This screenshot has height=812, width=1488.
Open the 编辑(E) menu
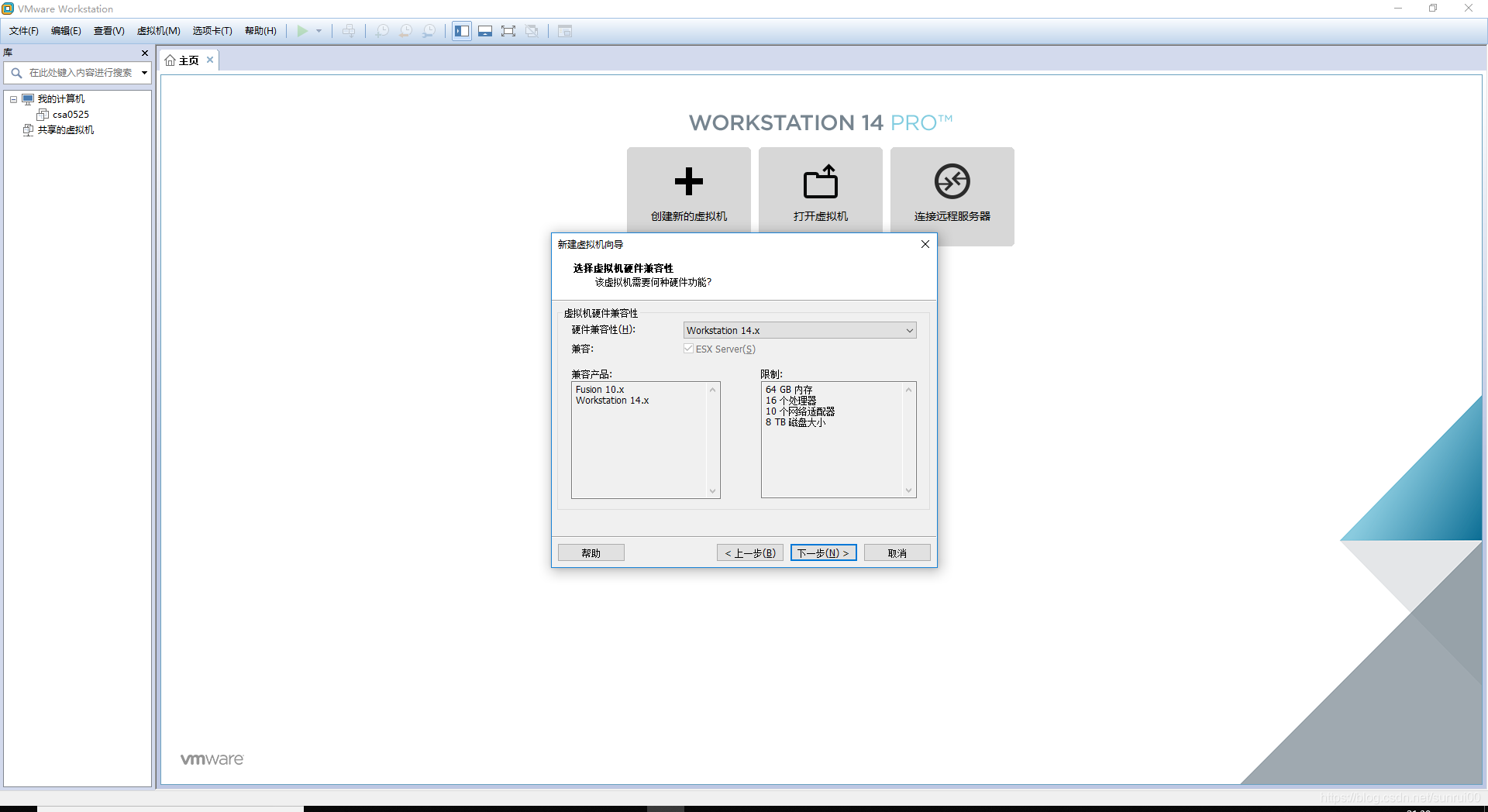point(66,31)
